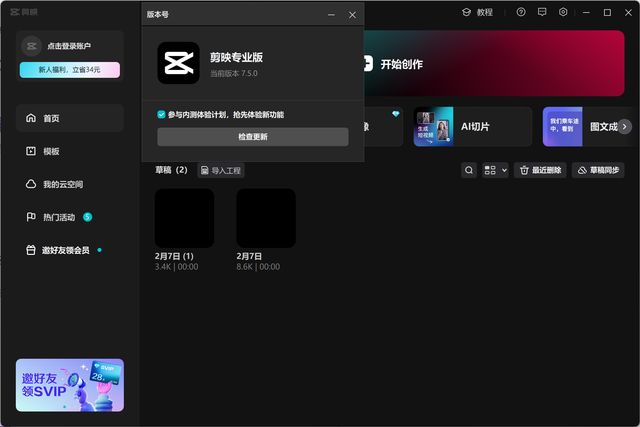Close the main 剪映 window
640x427 pixels.
(629, 13)
